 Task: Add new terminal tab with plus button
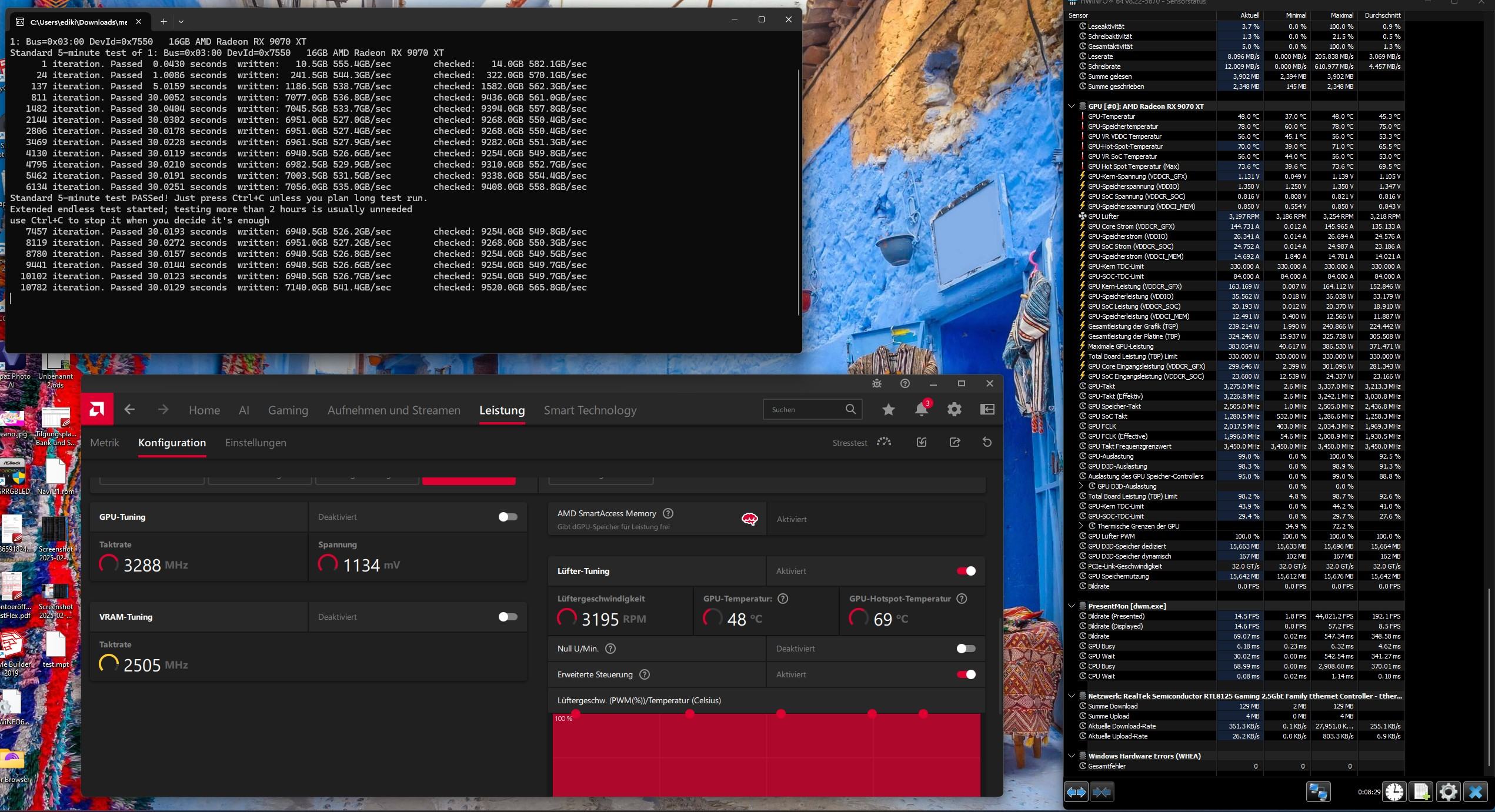[x=163, y=22]
